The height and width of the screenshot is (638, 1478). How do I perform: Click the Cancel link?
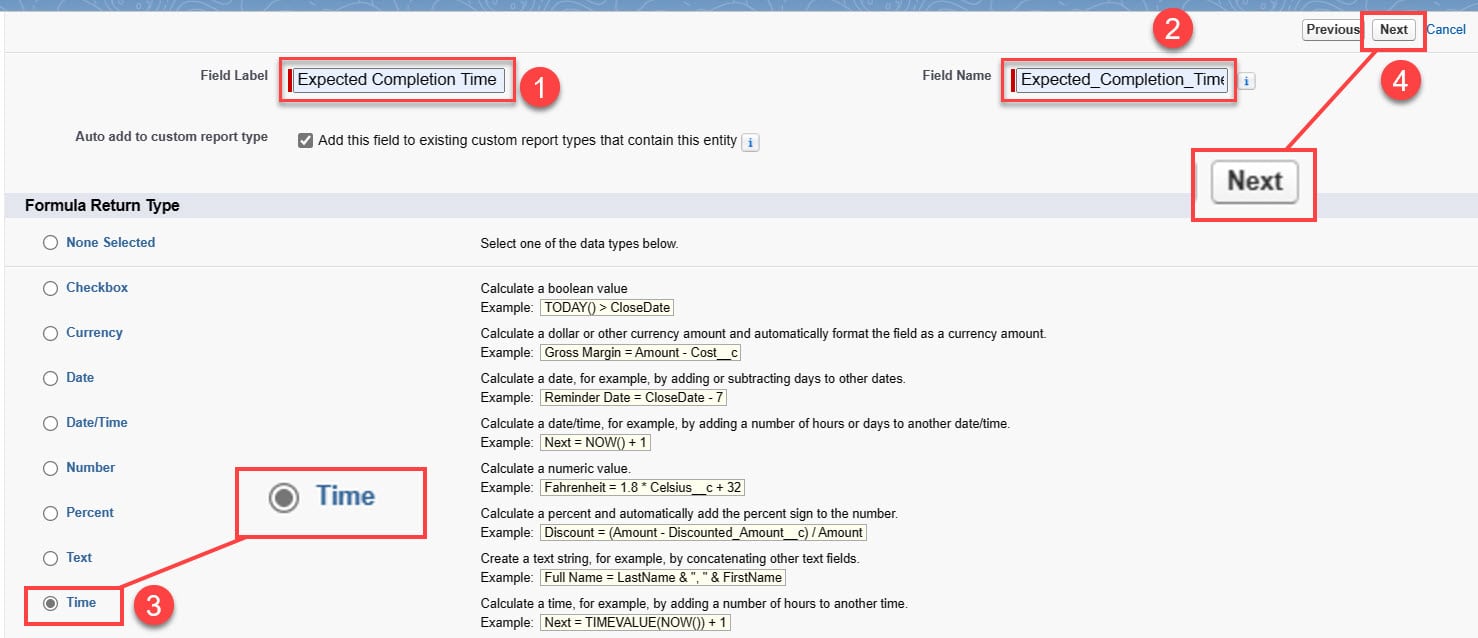1446,30
